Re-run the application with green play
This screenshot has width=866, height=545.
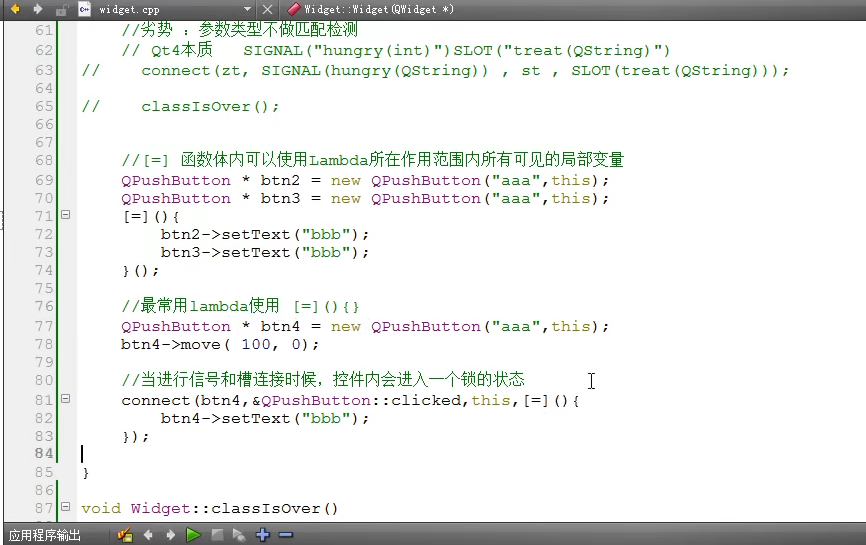point(193,535)
